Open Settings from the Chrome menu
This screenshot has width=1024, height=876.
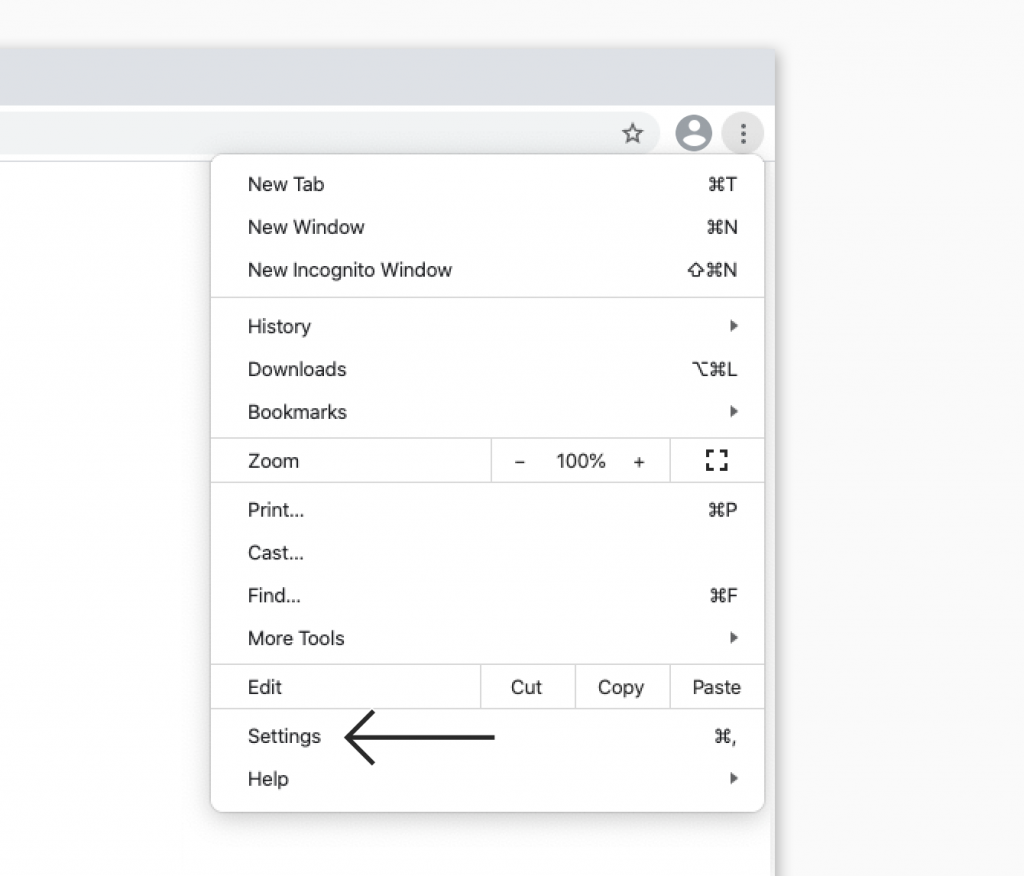(x=285, y=736)
